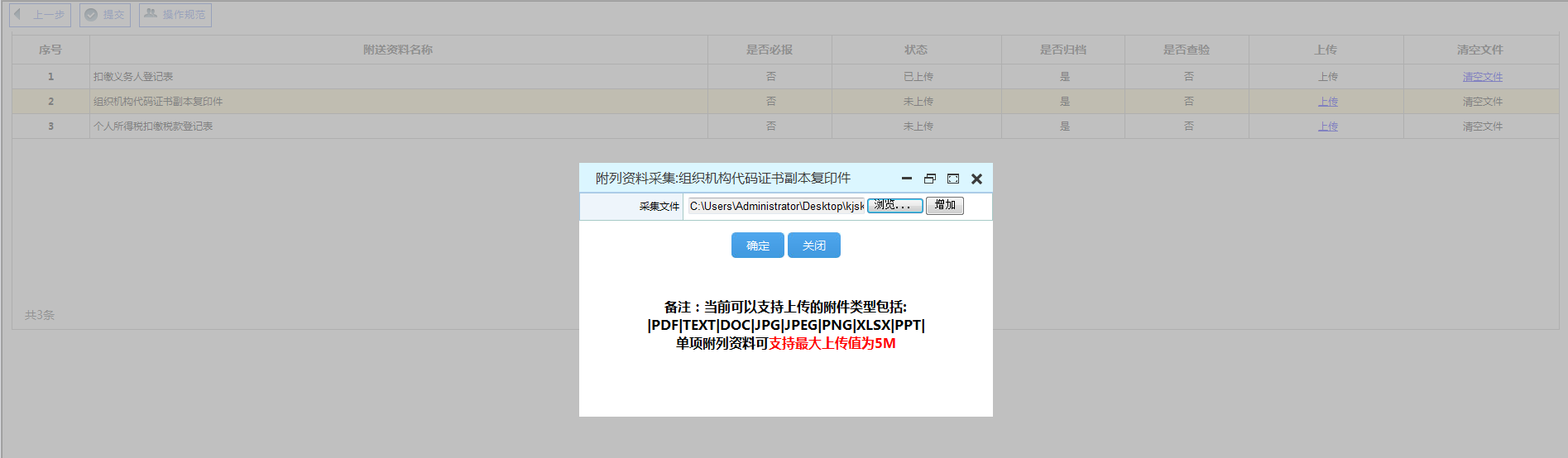Click 清空文件 link for 扣缴义务人登记表
Screen dimensions: 1568x458
[x=1482, y=77]
